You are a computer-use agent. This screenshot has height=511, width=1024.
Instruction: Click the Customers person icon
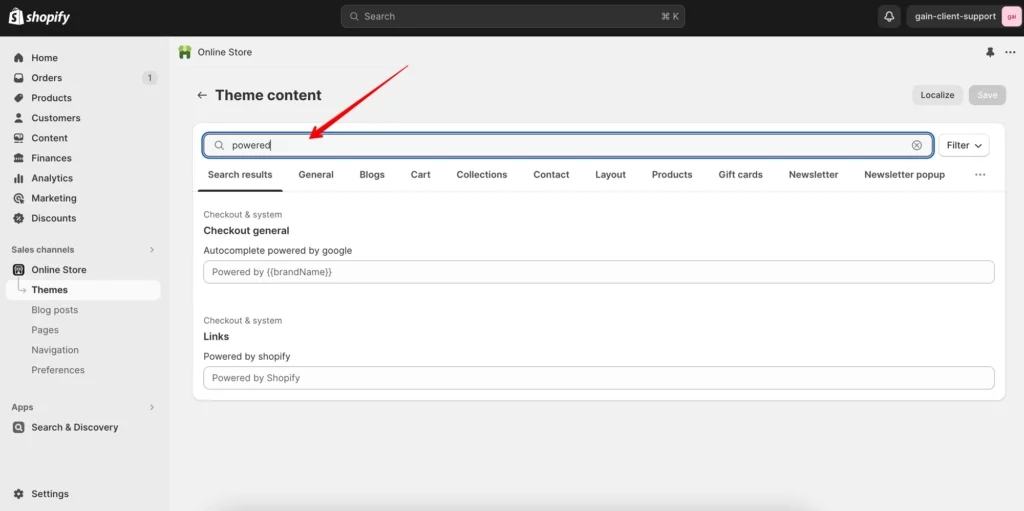[x=18, y=118]
